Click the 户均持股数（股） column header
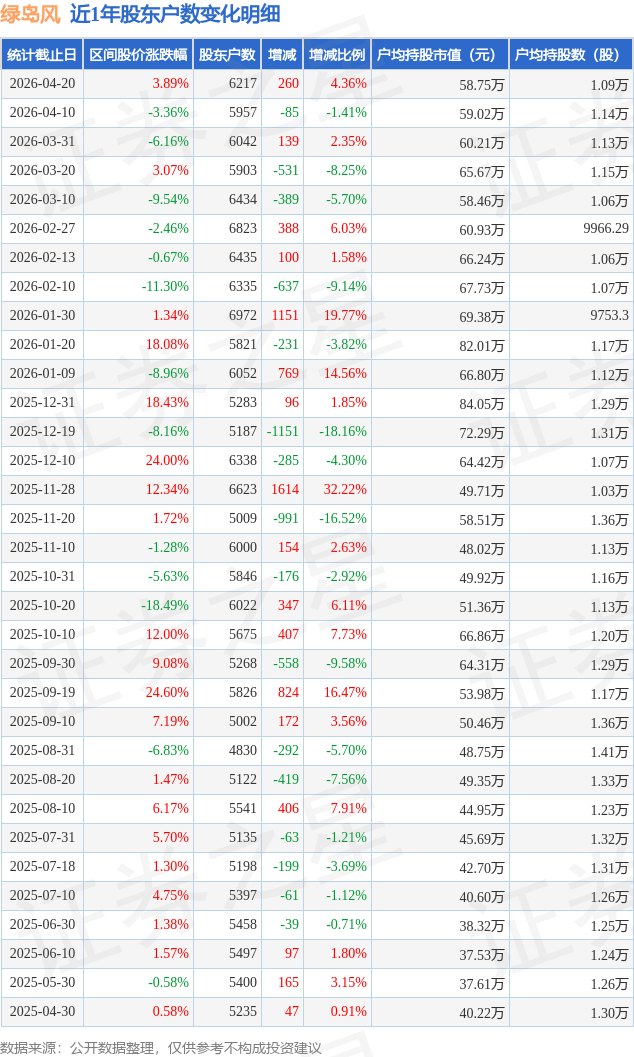Image resolution: width=634 pixels, height=1057 pixels. (x=570, y=55)
